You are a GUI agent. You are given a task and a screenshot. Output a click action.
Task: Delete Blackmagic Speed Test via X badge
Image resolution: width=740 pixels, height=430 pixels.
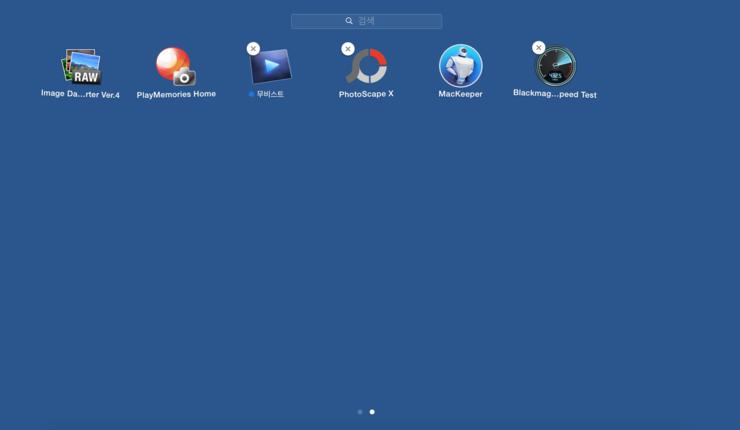point(538,48)
